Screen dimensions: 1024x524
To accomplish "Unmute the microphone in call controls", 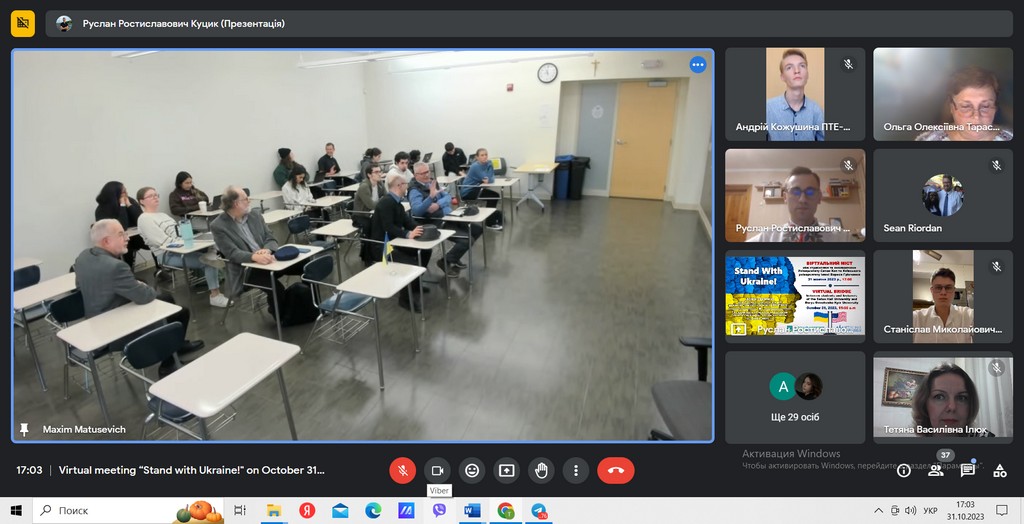I will coord(402,470).
